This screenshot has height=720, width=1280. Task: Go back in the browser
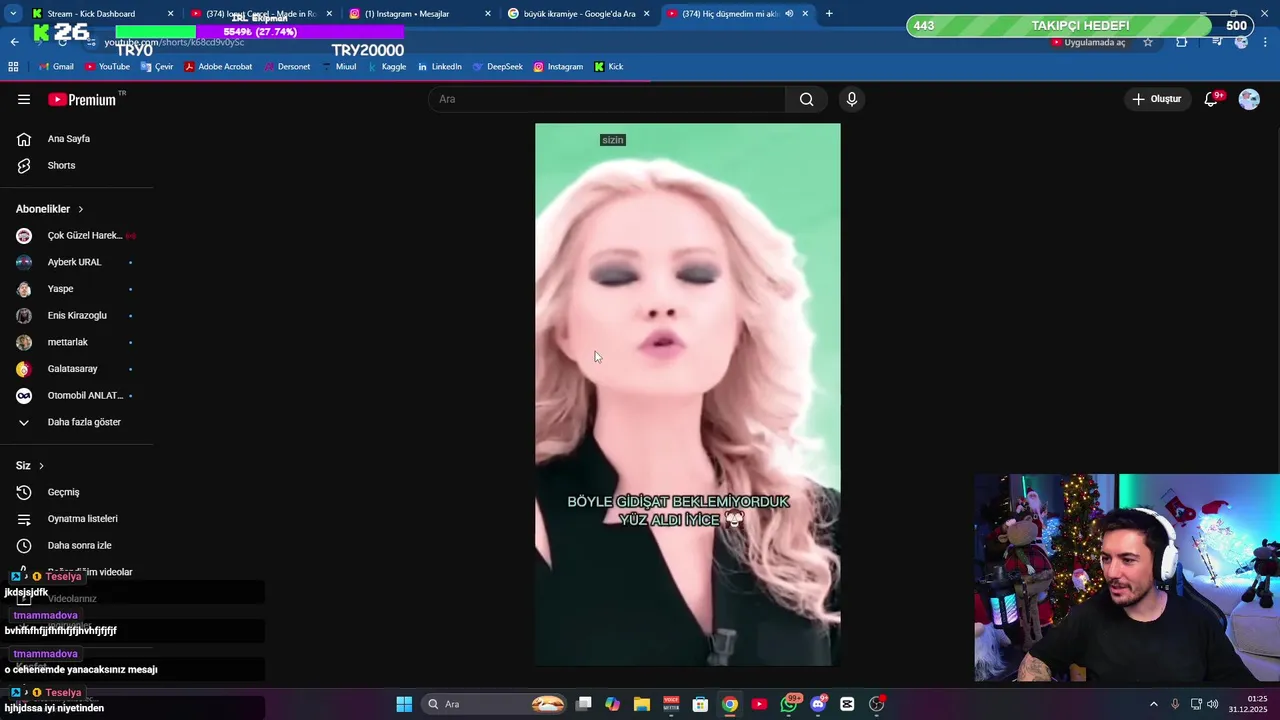coord(14,42)
